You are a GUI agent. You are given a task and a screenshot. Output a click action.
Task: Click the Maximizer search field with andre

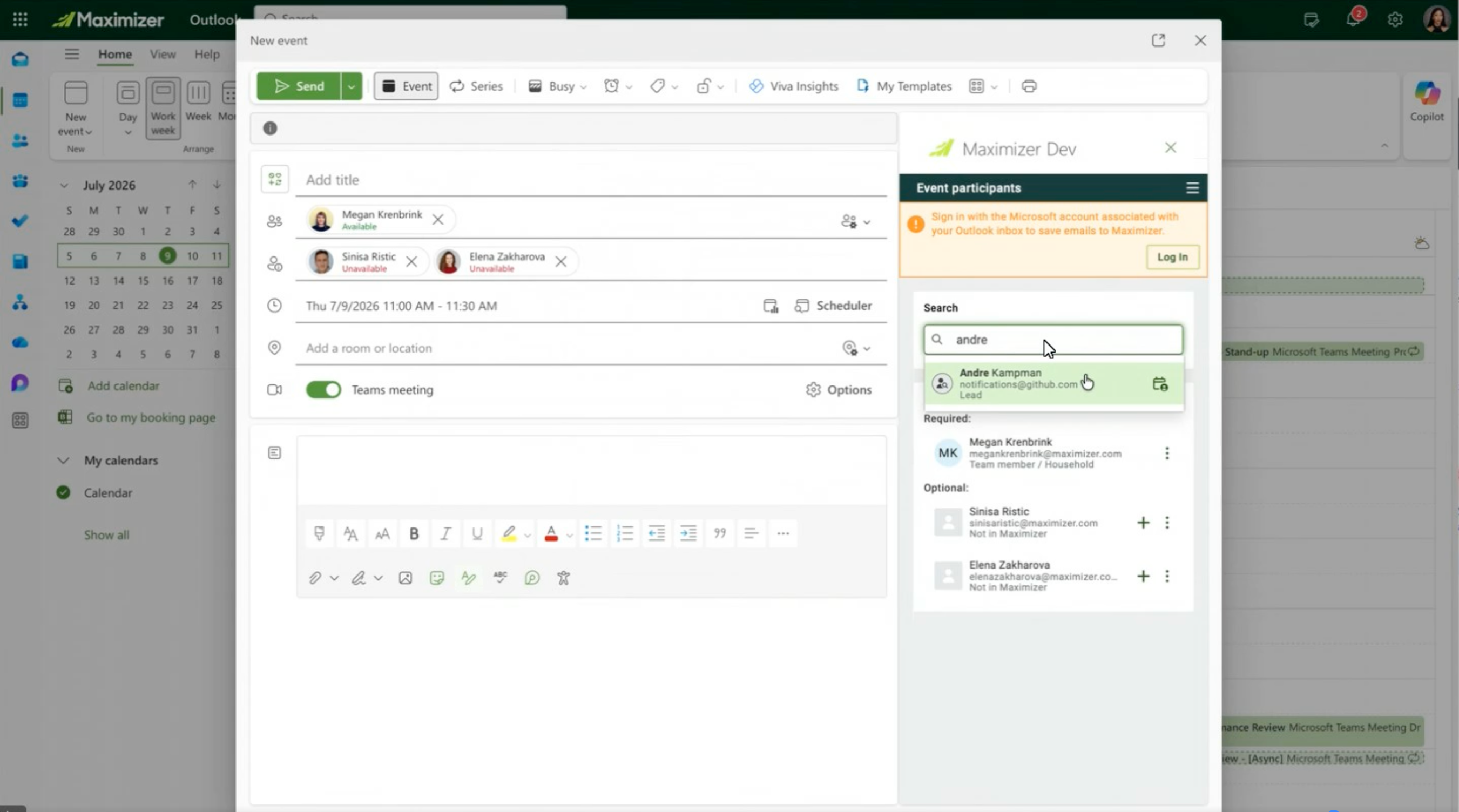click(x=1053, y=340)
